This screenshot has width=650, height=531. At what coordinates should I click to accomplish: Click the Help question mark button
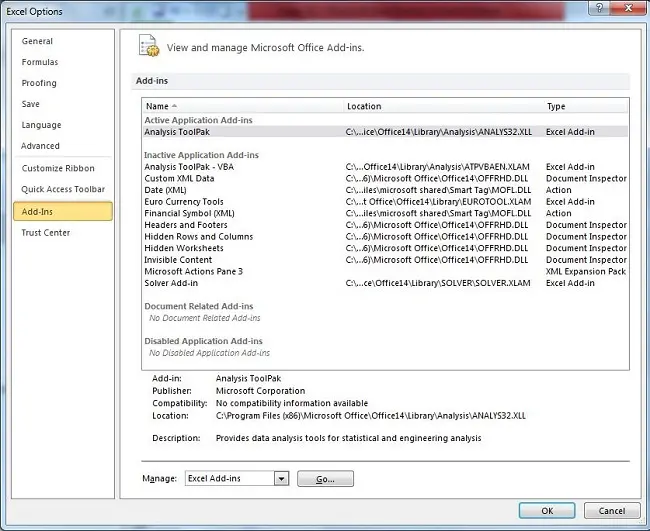point(599,8)
